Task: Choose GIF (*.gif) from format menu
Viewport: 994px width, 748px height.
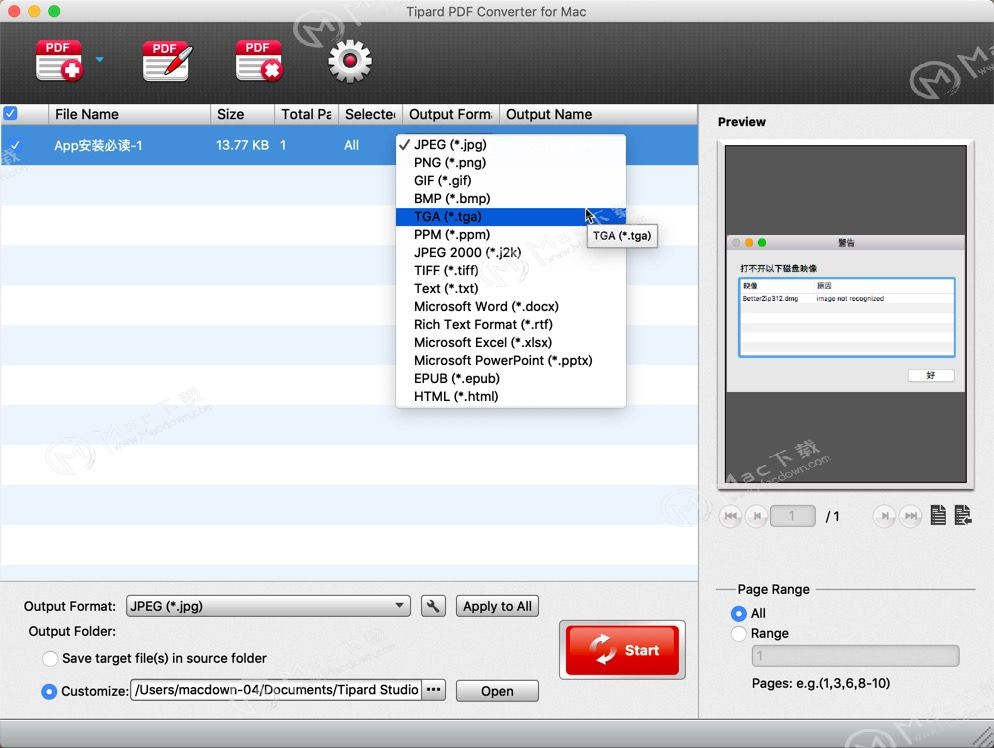Action: tap(510, 181)
